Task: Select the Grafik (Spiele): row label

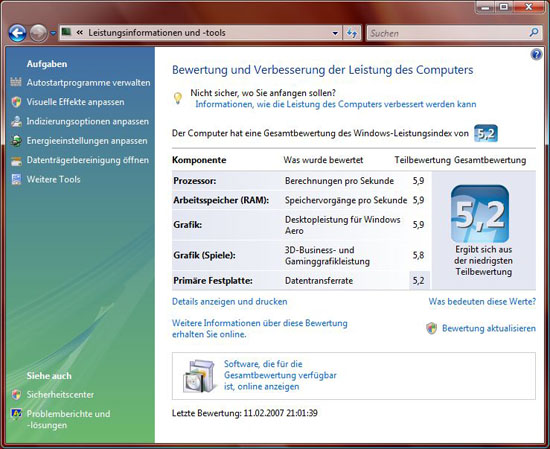Action: (x=204, y=255)
